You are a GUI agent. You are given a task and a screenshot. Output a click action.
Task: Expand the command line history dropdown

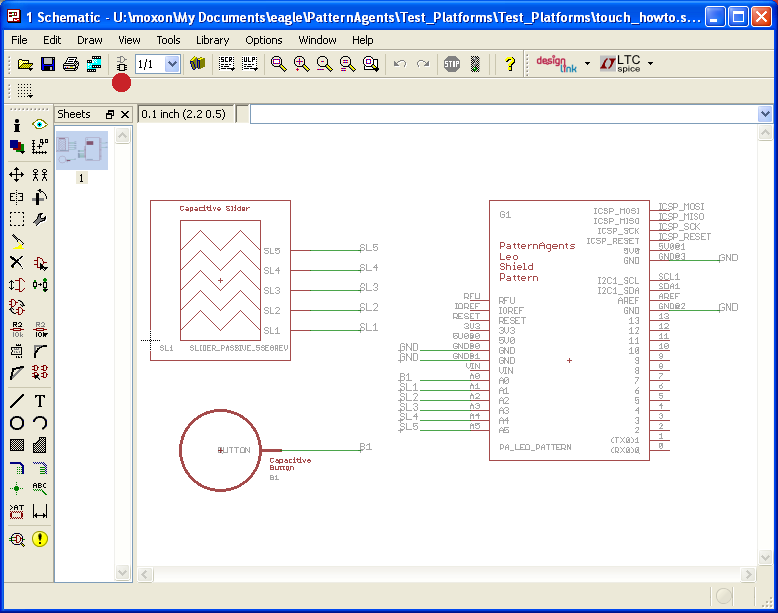[765, 114]
